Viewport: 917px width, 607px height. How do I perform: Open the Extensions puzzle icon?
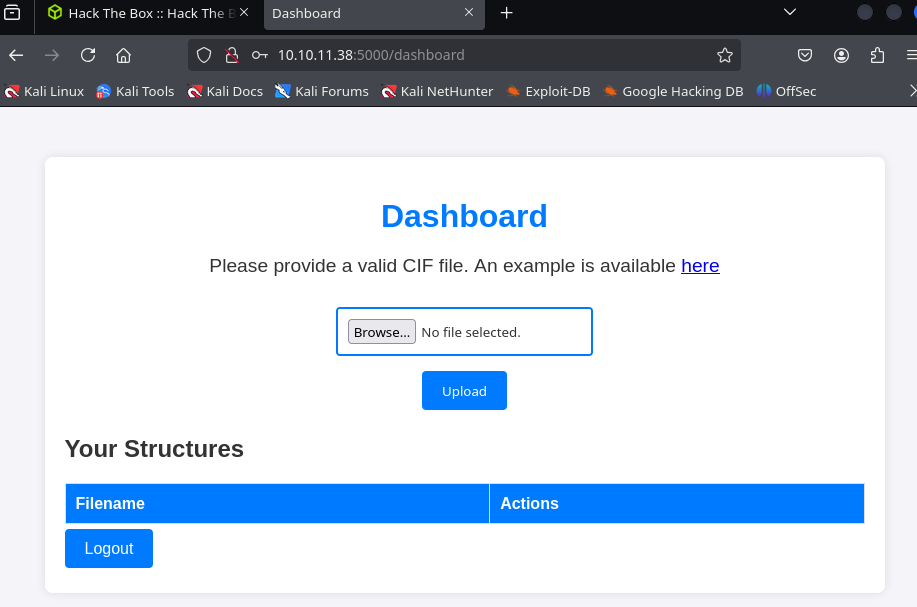[x=878, y=55]
